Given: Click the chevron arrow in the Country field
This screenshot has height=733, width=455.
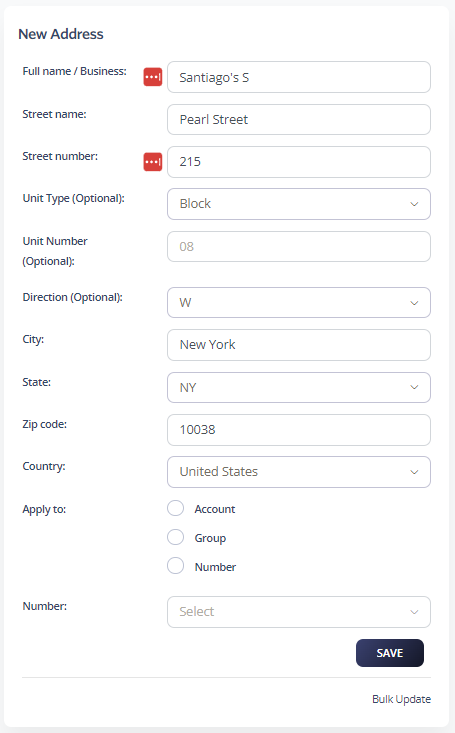Looking at the screenshot, I should point(414,472).
